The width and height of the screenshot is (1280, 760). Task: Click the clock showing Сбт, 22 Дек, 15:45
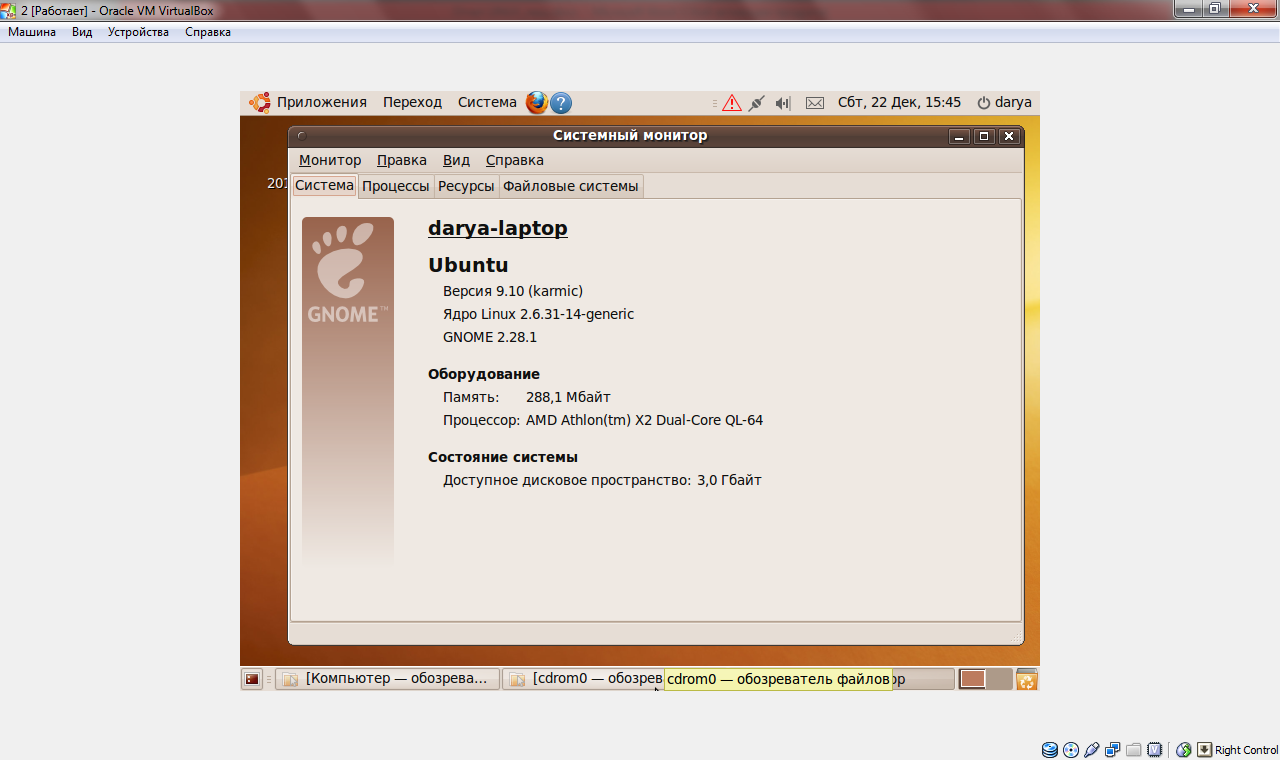point(899,102)
